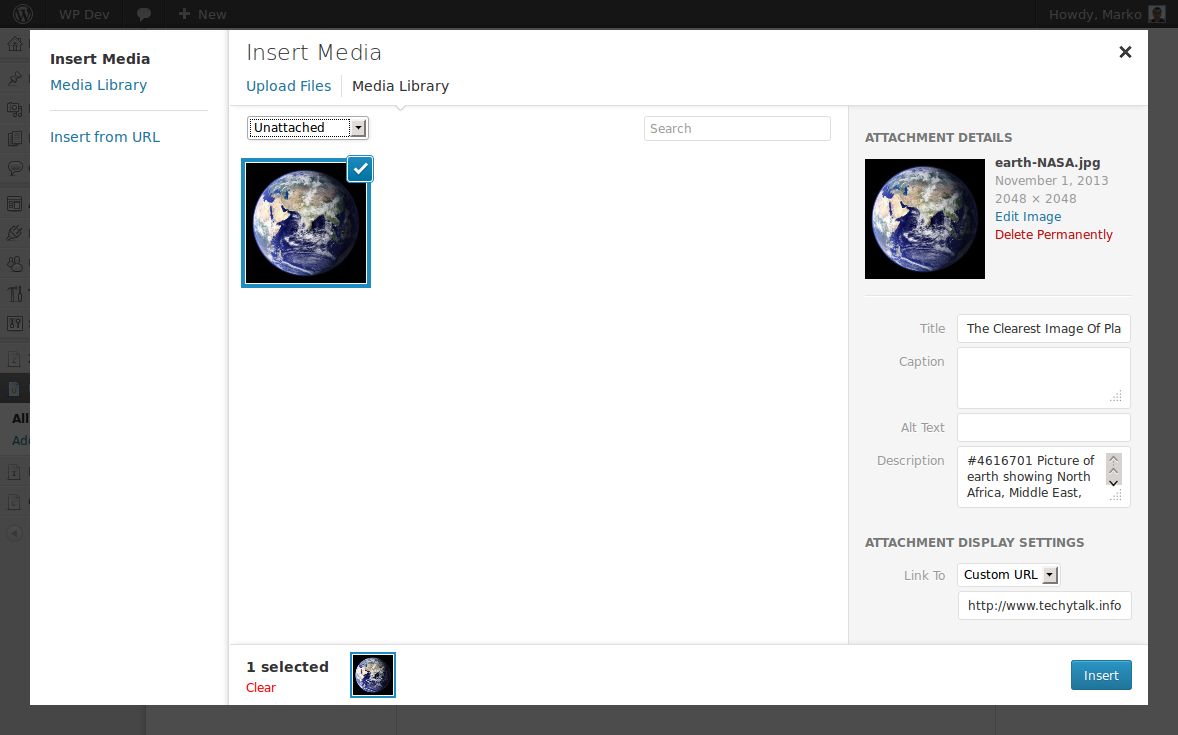The image size is (1178, 735).
Task: Open the comments bubble icon in admin bar
Action: (143, 14)
